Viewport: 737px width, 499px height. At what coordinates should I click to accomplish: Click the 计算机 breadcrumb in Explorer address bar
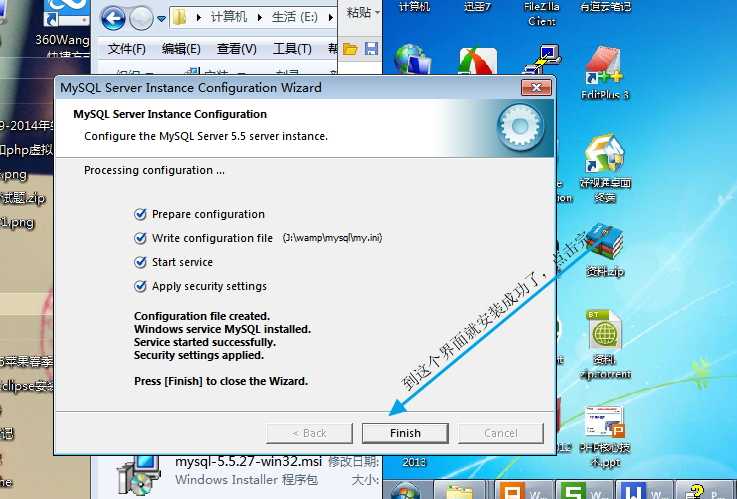[228, 17]
